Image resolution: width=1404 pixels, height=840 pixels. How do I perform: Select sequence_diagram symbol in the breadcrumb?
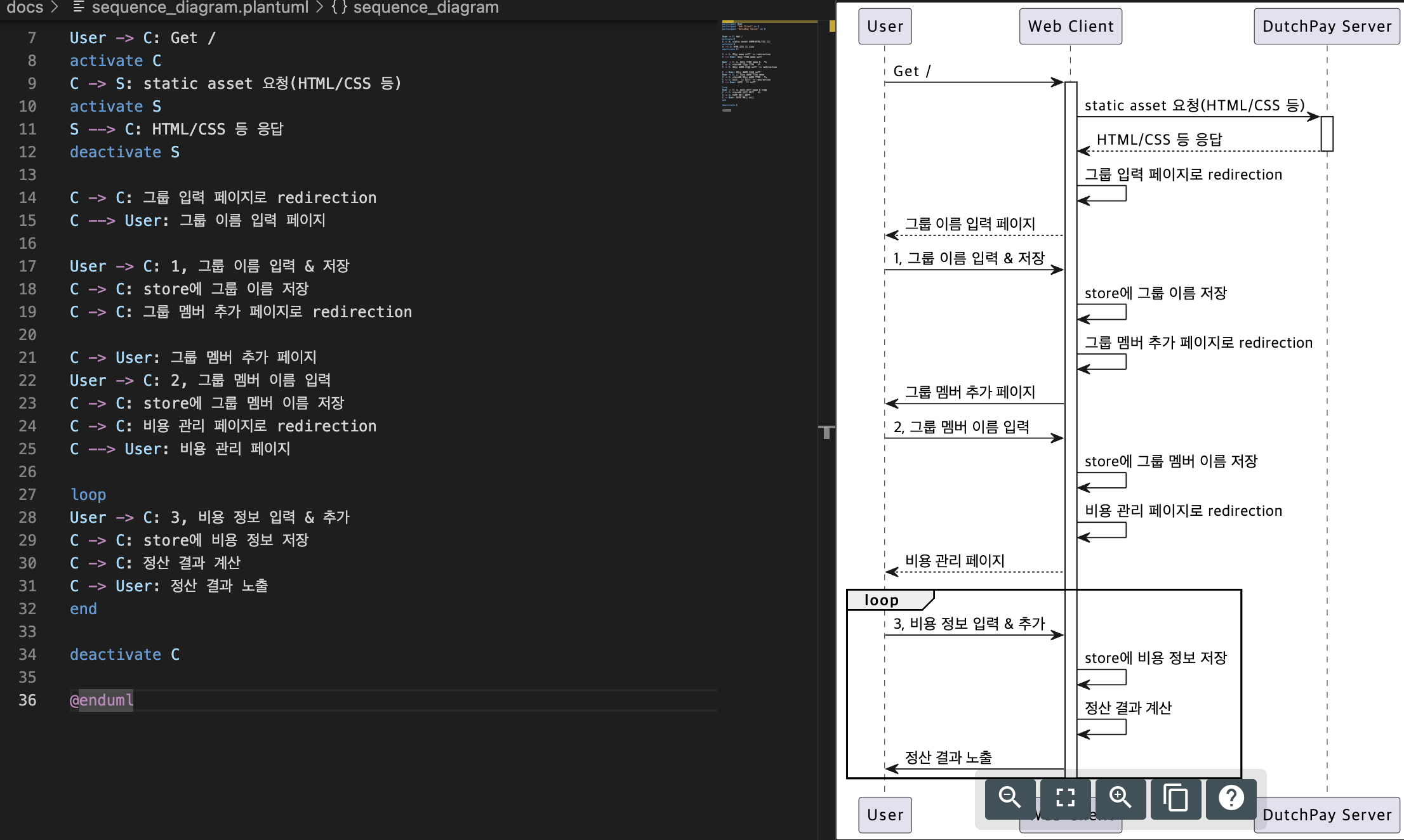coord(426,8)
